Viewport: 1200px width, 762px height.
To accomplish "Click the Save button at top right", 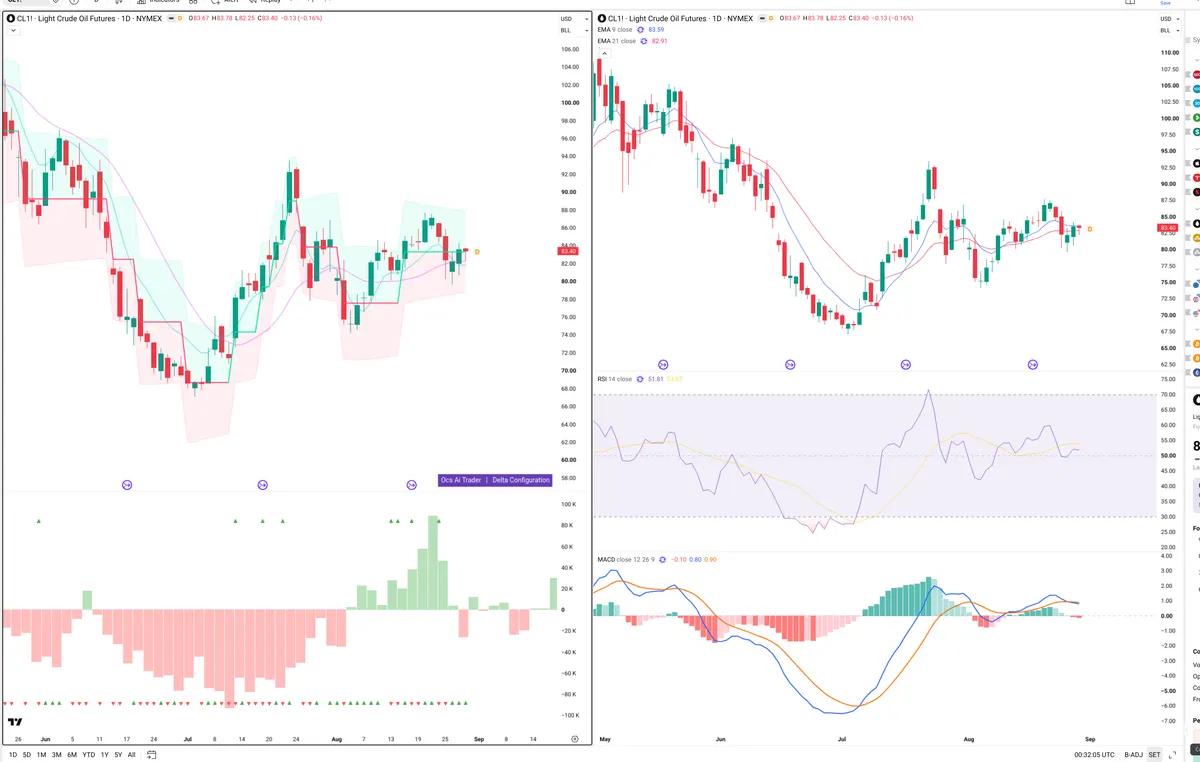I will (1165, 3).
